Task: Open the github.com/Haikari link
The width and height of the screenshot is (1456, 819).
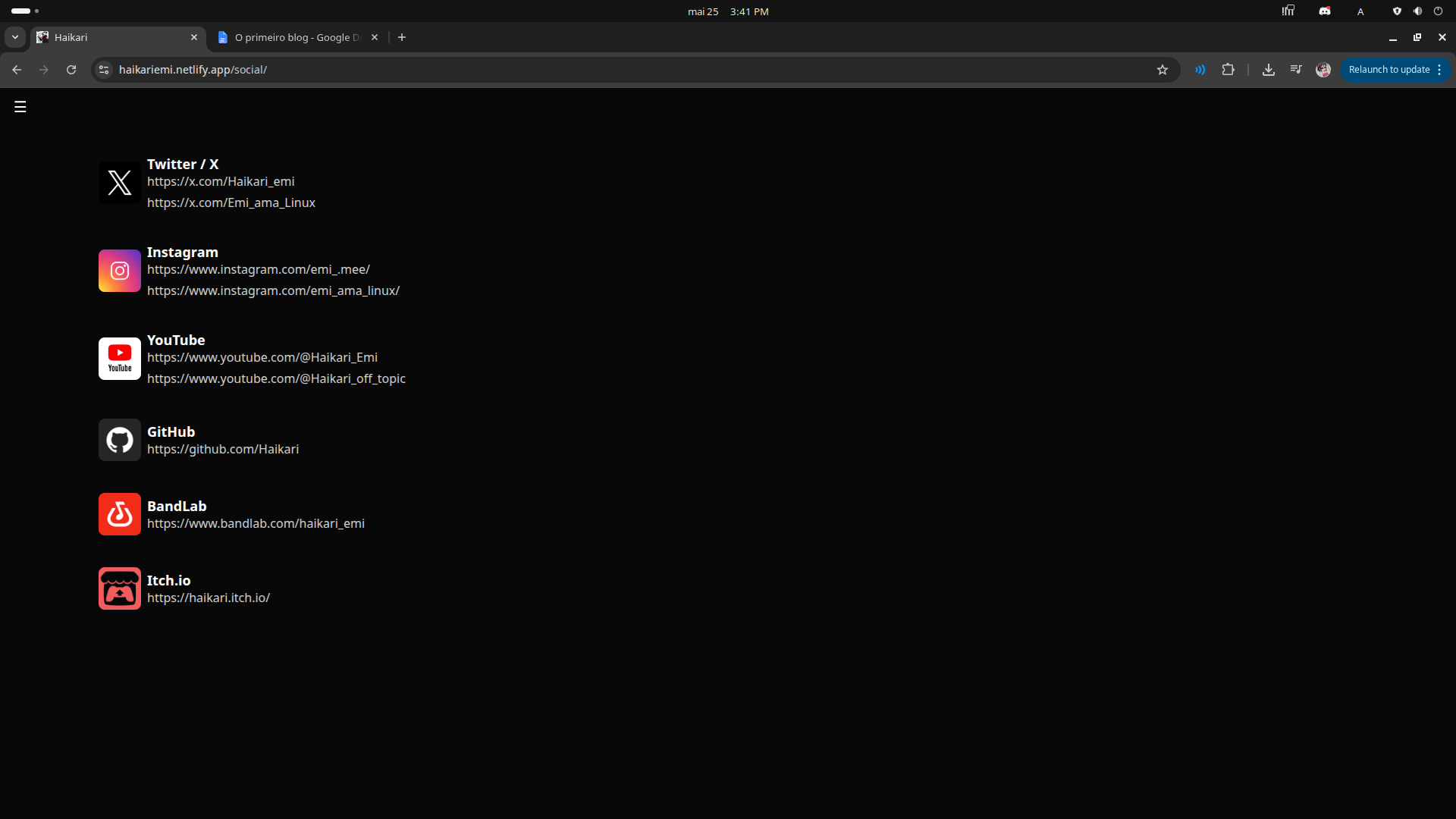Action: pos(223,450)
